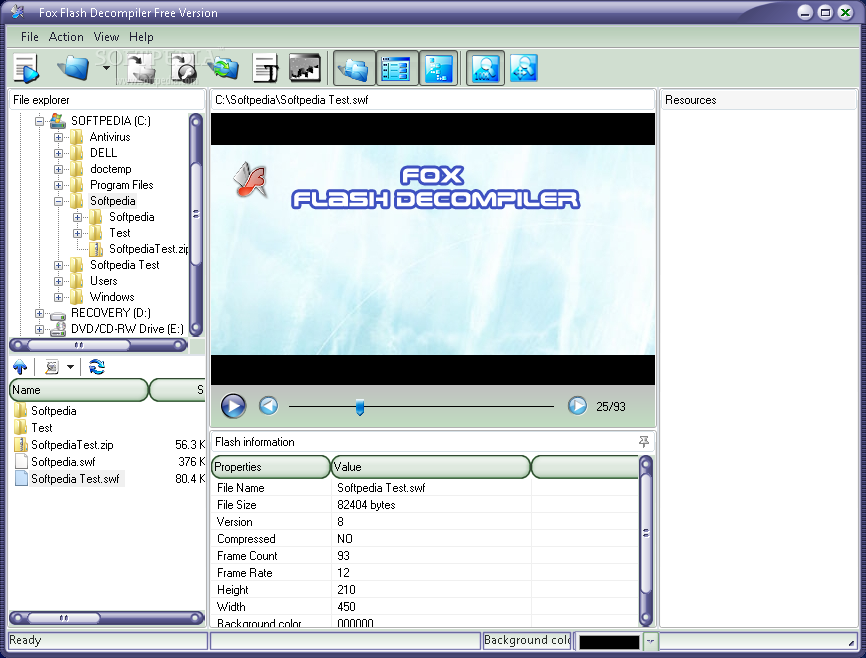Click the text document toolbar icon
The image size is (866, 658).
(266, 68)
